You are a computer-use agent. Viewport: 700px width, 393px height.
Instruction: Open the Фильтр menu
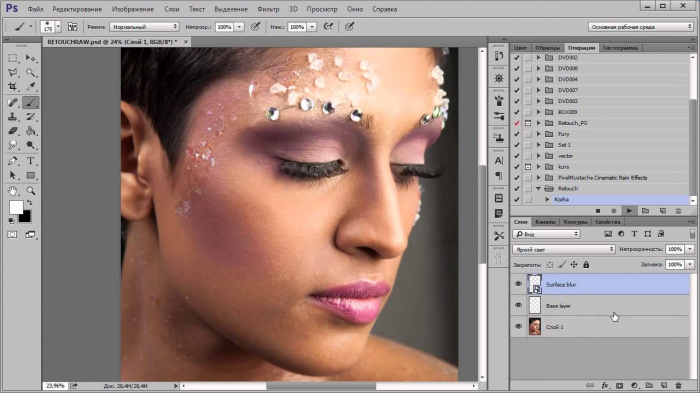click(268, 9)
